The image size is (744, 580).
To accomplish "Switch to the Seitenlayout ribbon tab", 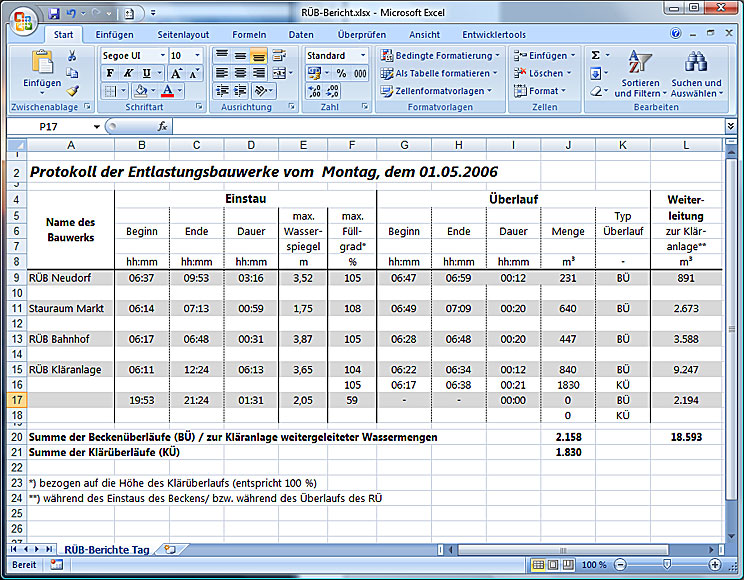I will tap(183, 35).
